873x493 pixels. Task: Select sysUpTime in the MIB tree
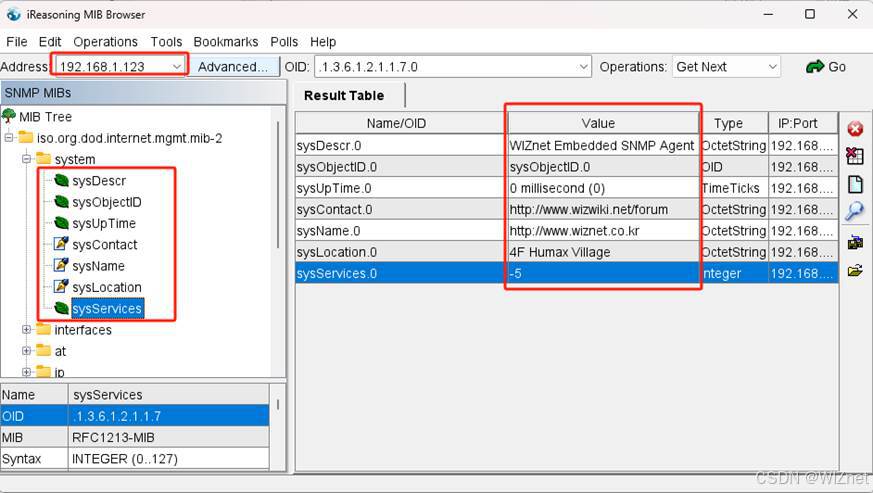[x=104, y=223]
